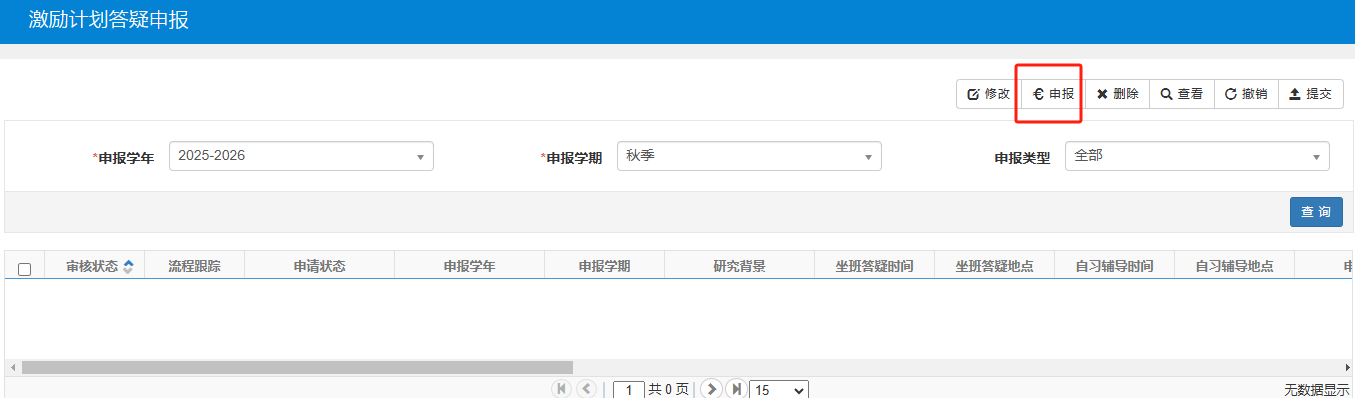Click the 修改 edit button
This screenshot has width=1355, height=398.
pyautogui.click(x=988, y=94)
